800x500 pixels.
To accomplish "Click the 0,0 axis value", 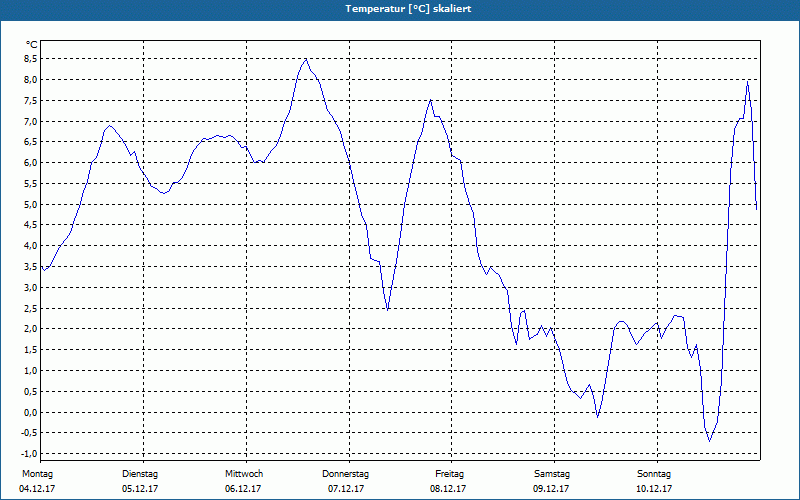I will pos(31,413).
